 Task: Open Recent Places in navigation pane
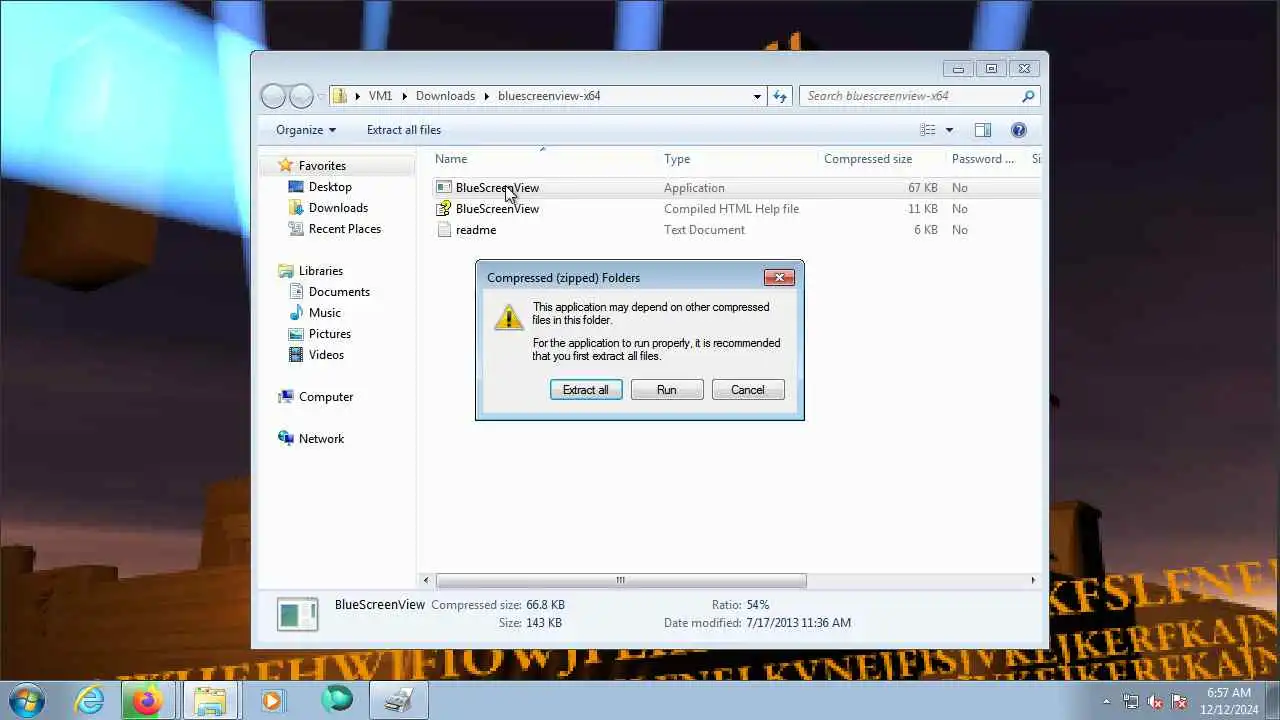[345, 229]
